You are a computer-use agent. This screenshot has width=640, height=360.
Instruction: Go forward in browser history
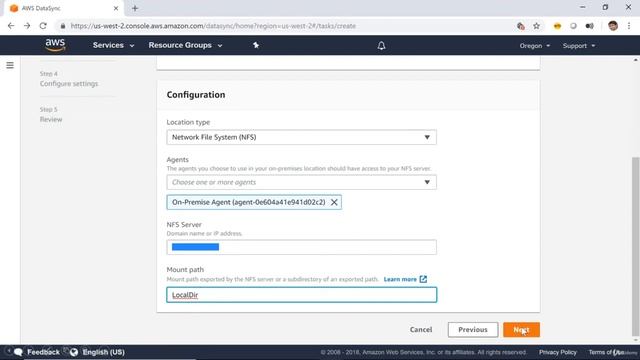click(x=27, y=26)
